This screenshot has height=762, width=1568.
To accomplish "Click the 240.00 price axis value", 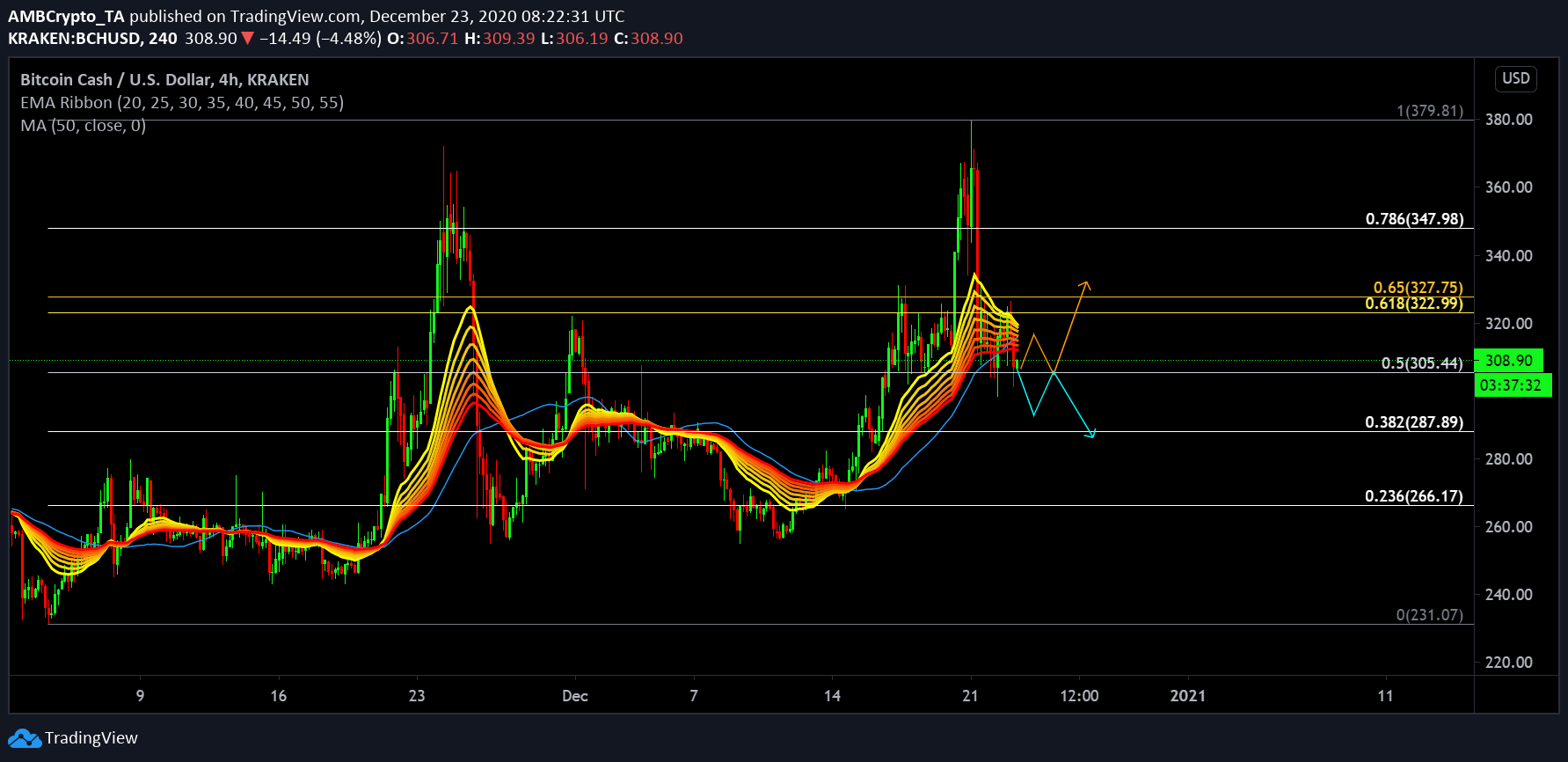I will [1509, 595].
